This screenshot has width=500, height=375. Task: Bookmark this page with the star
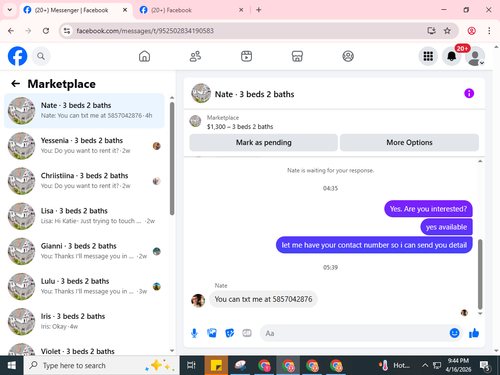click(447, 31)
